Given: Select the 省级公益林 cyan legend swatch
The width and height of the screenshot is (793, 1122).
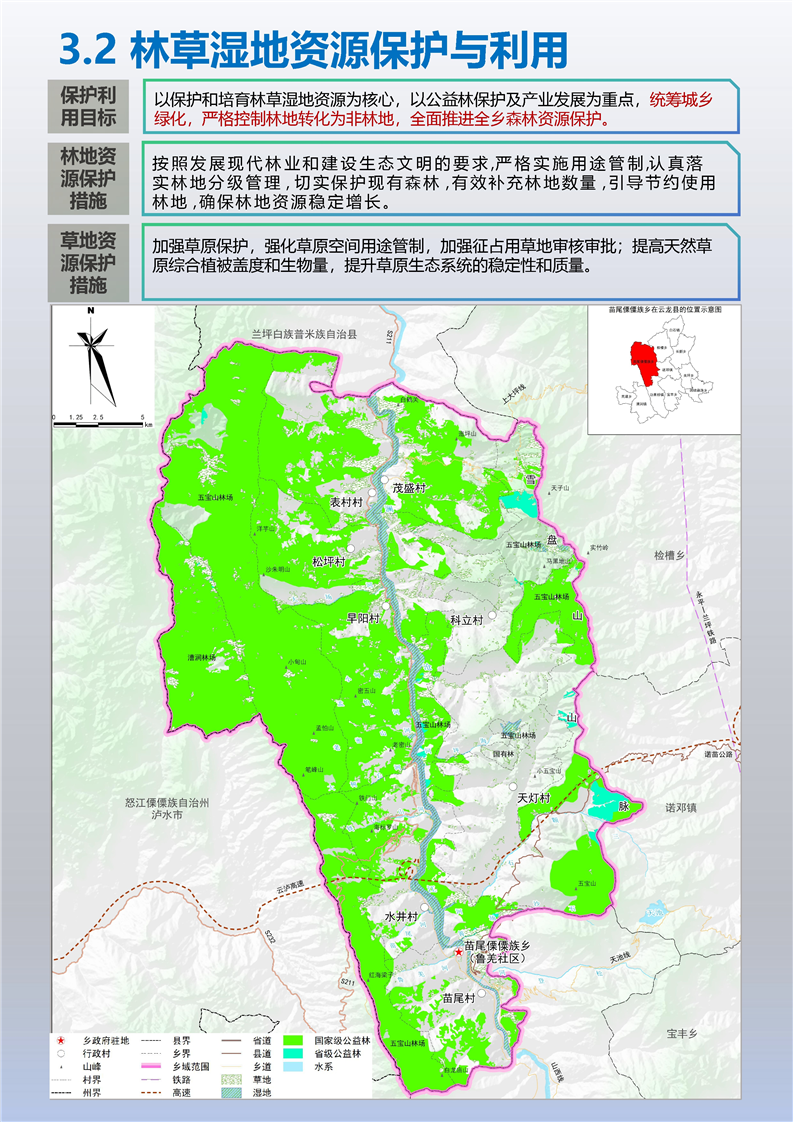Looking at the screenshot, I should coord(297,1055).
